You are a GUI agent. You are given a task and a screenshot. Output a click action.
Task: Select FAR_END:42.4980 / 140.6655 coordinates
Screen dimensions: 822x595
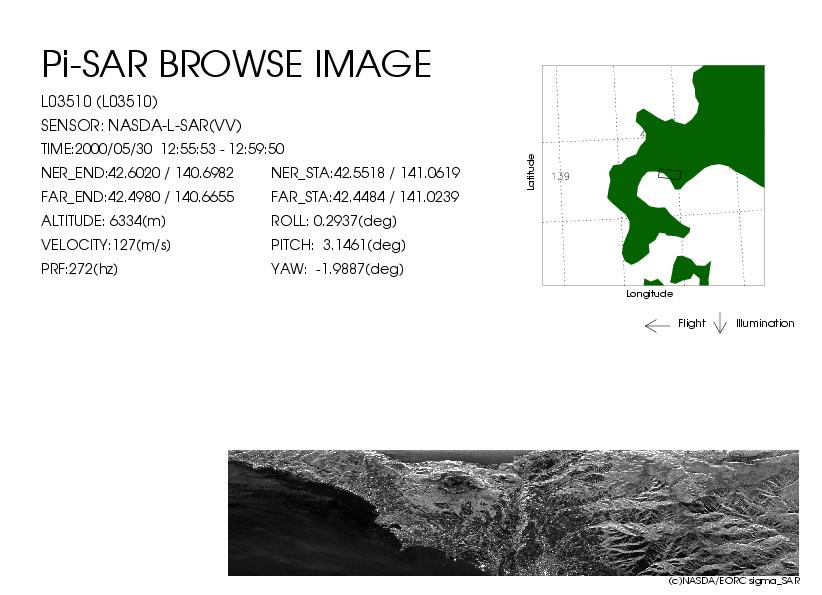tap(137, 197)
